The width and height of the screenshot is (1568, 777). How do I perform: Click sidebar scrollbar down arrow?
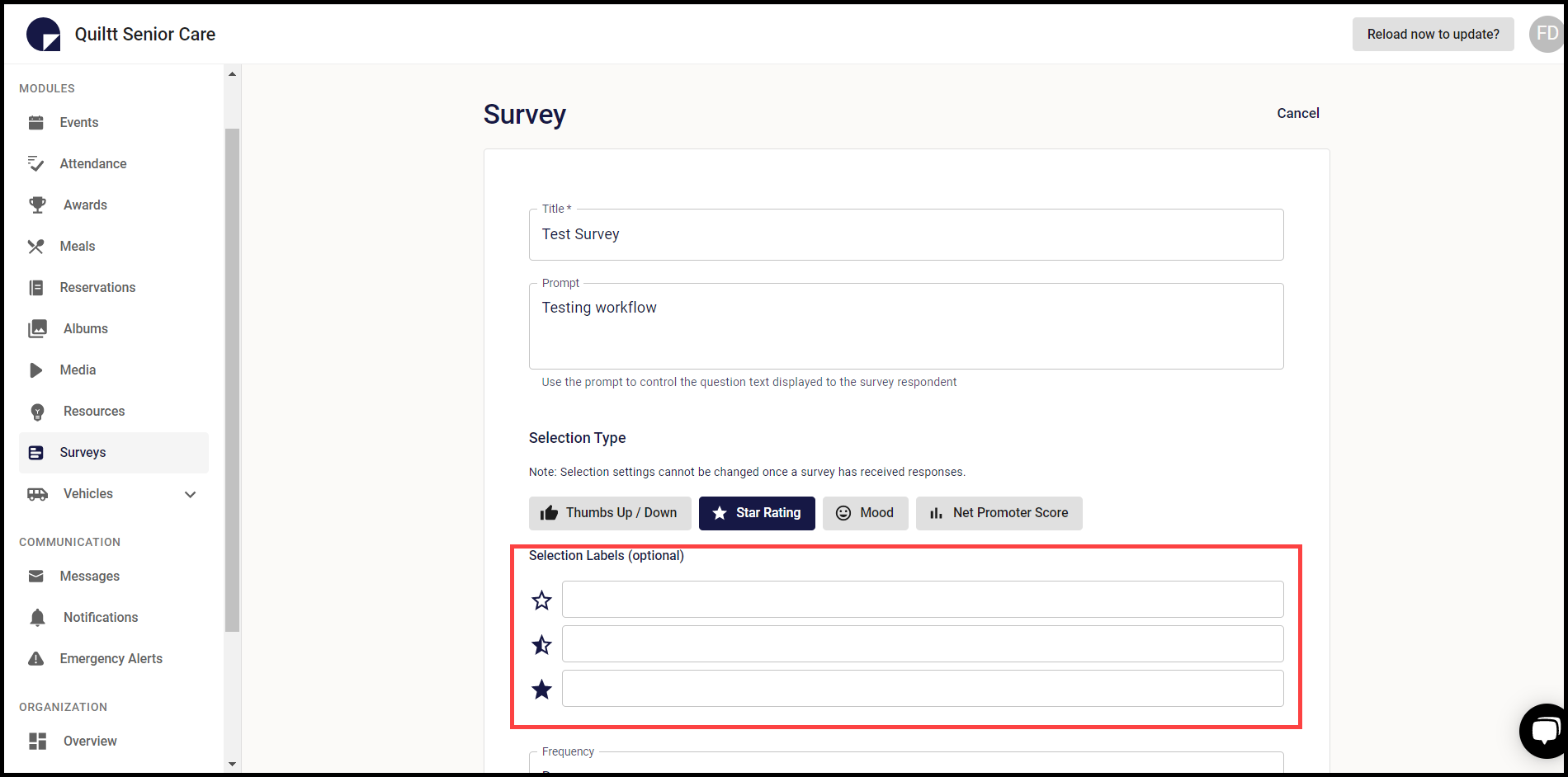click(233, 764)
